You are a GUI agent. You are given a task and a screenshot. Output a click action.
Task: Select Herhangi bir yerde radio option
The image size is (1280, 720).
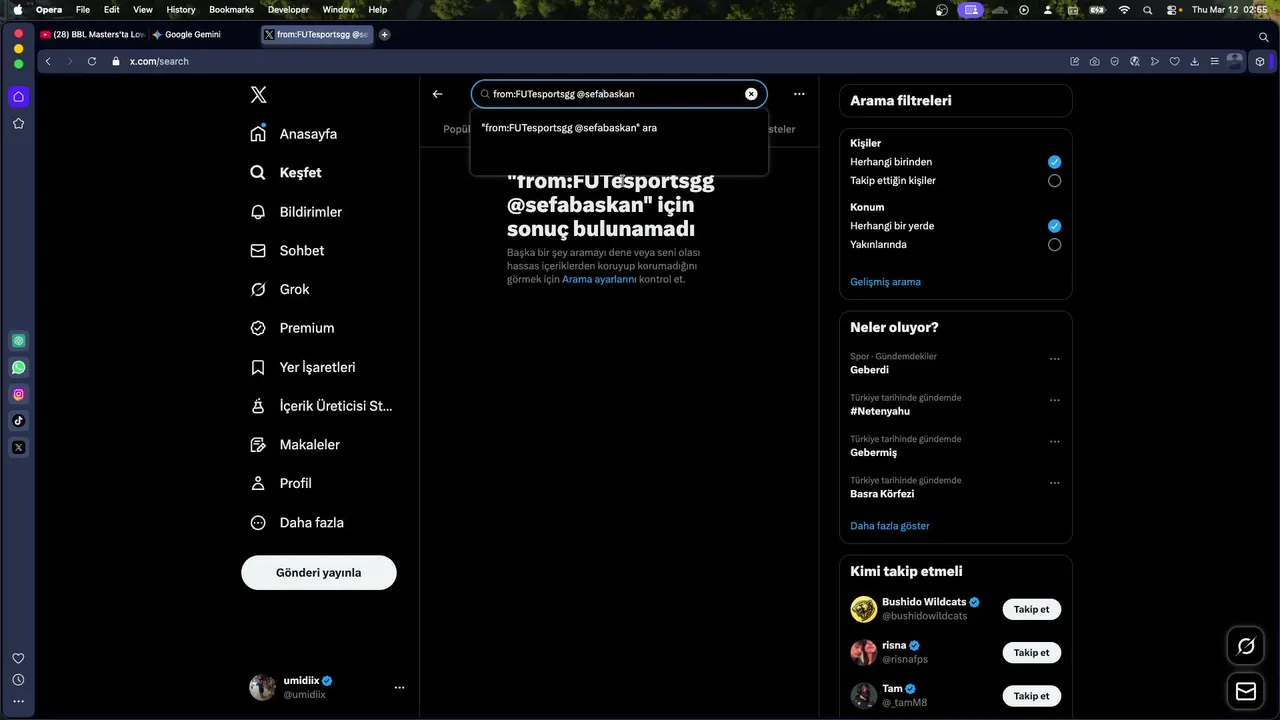(1054, 226)
